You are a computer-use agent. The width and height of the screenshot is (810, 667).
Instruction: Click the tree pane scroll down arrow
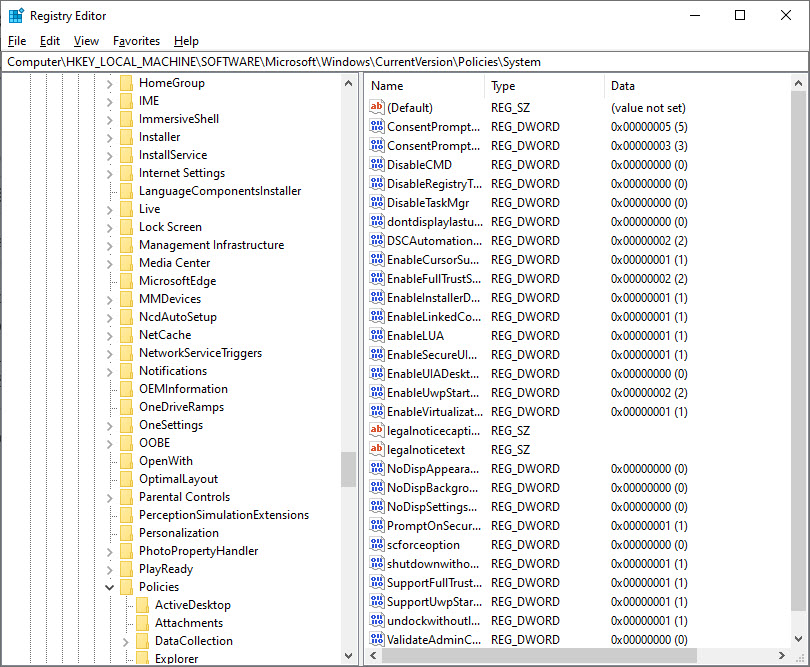coord(348,657)
